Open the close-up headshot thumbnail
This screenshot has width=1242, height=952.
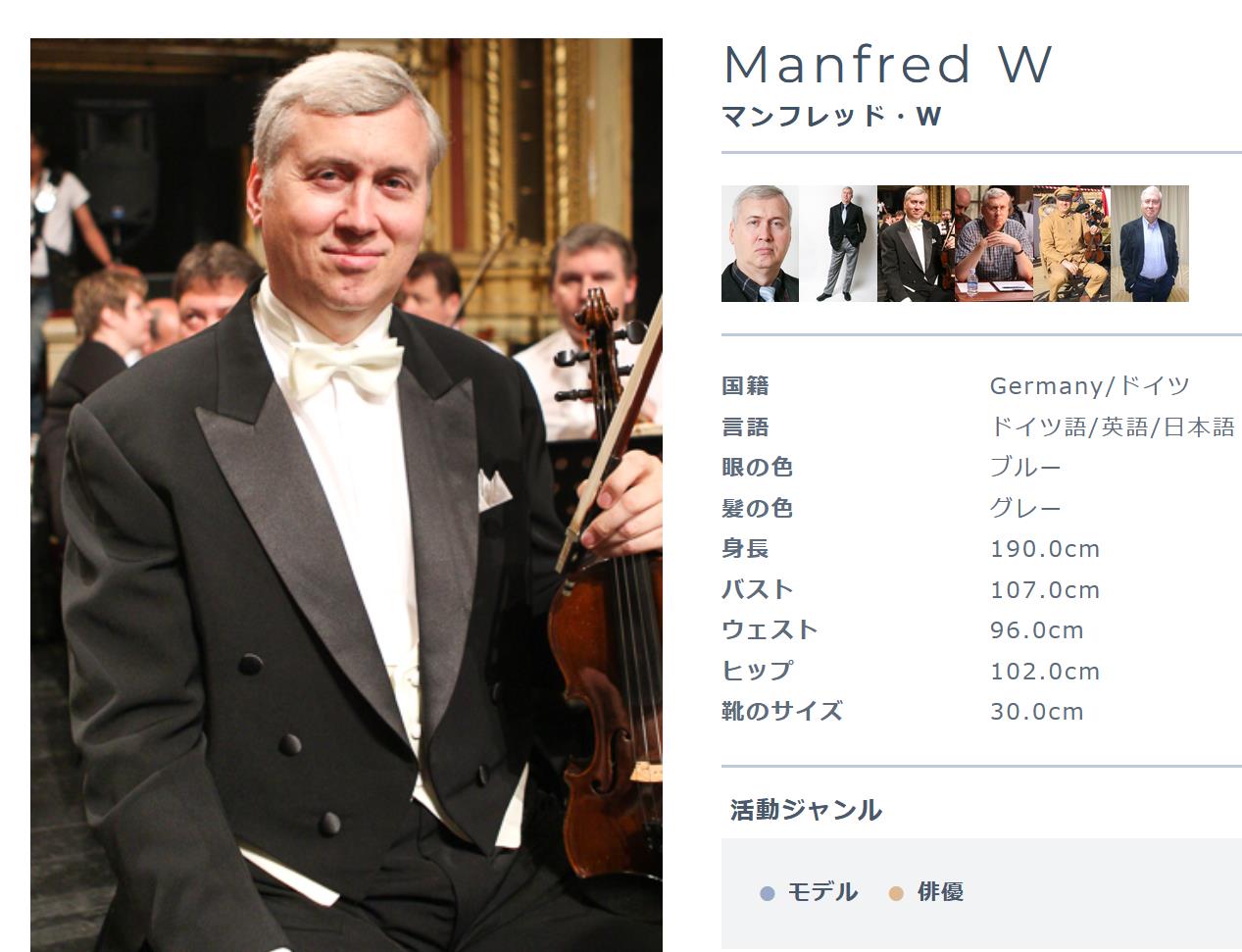(760, 243)
